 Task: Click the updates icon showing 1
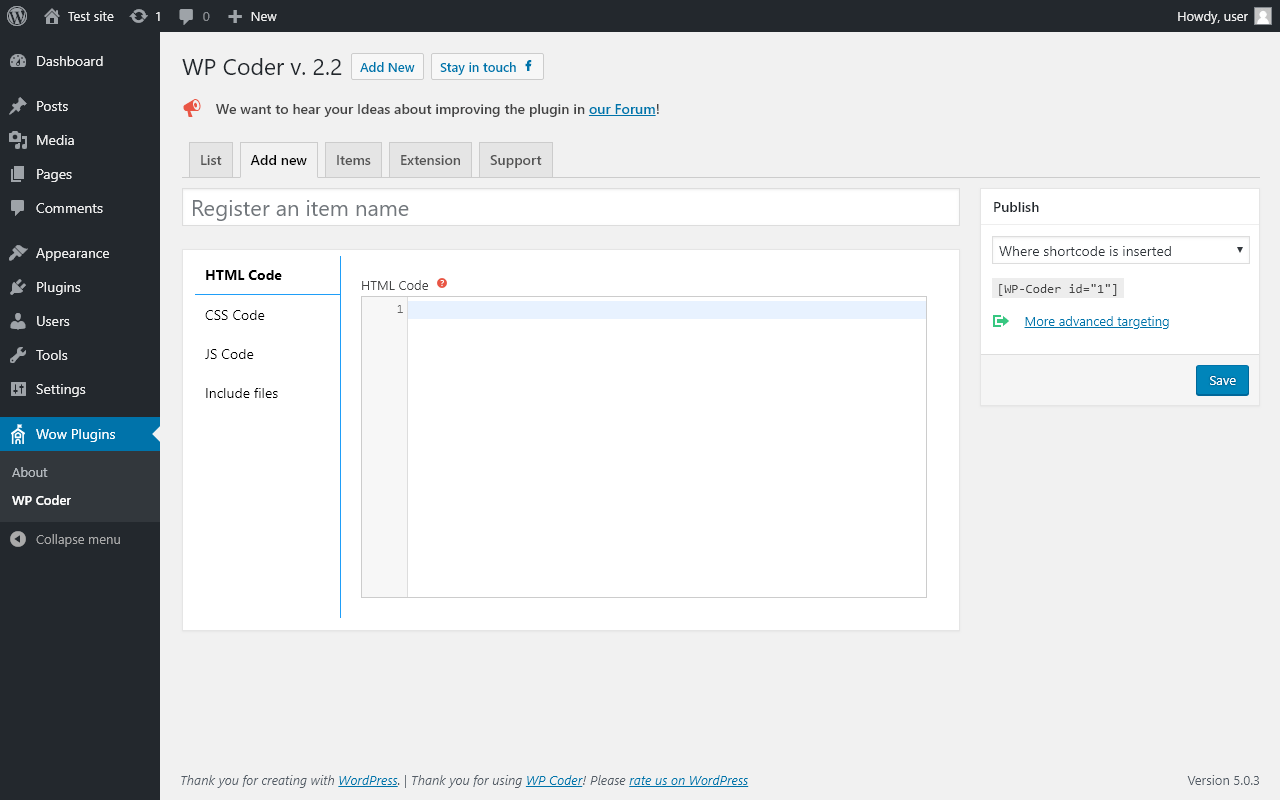pos(146,16)
